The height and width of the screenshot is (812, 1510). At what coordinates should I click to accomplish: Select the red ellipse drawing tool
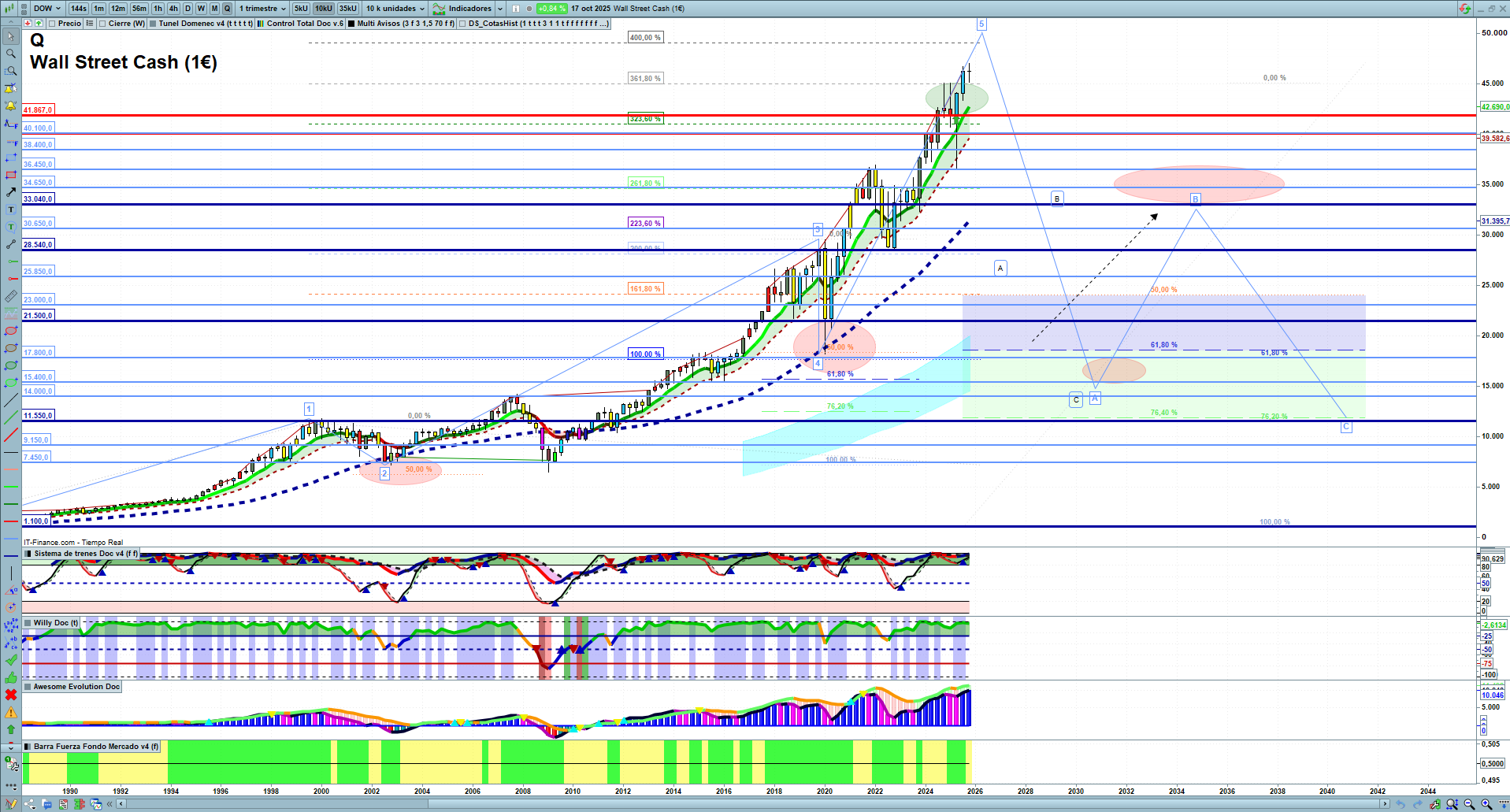10,331
